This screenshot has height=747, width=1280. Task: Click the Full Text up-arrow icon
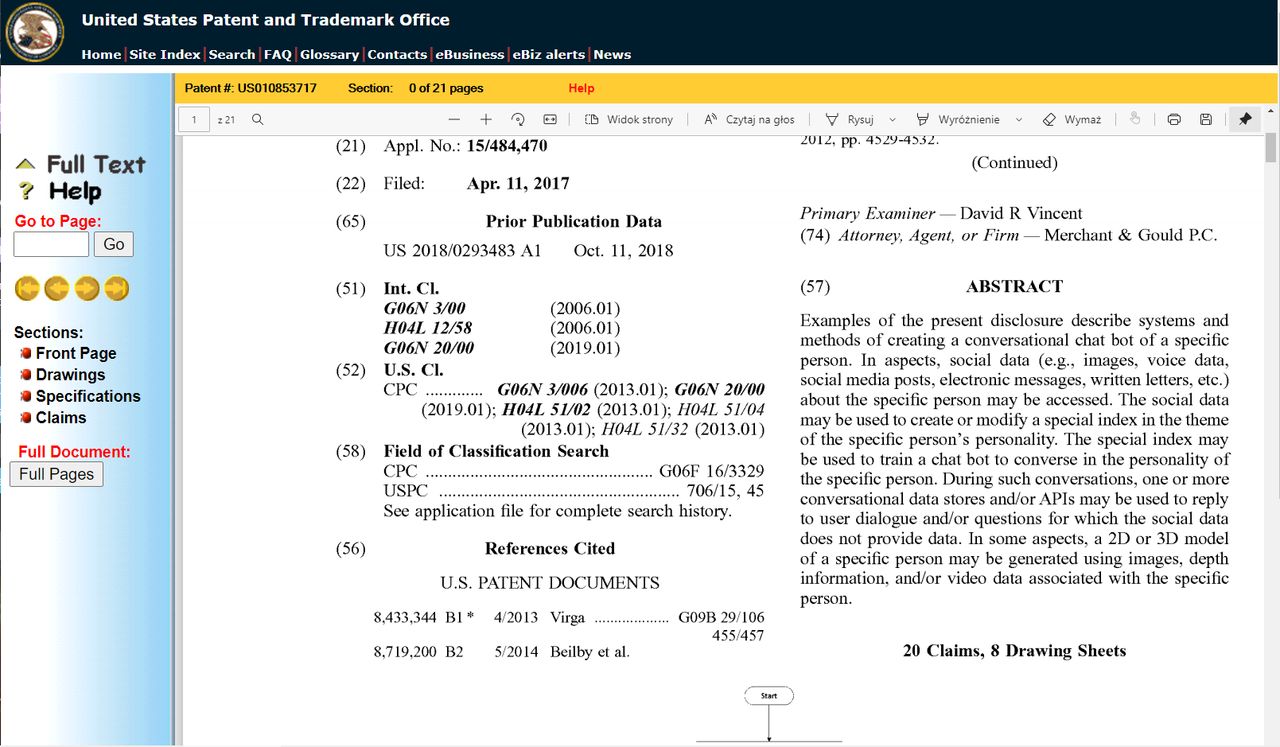point(25,164)
